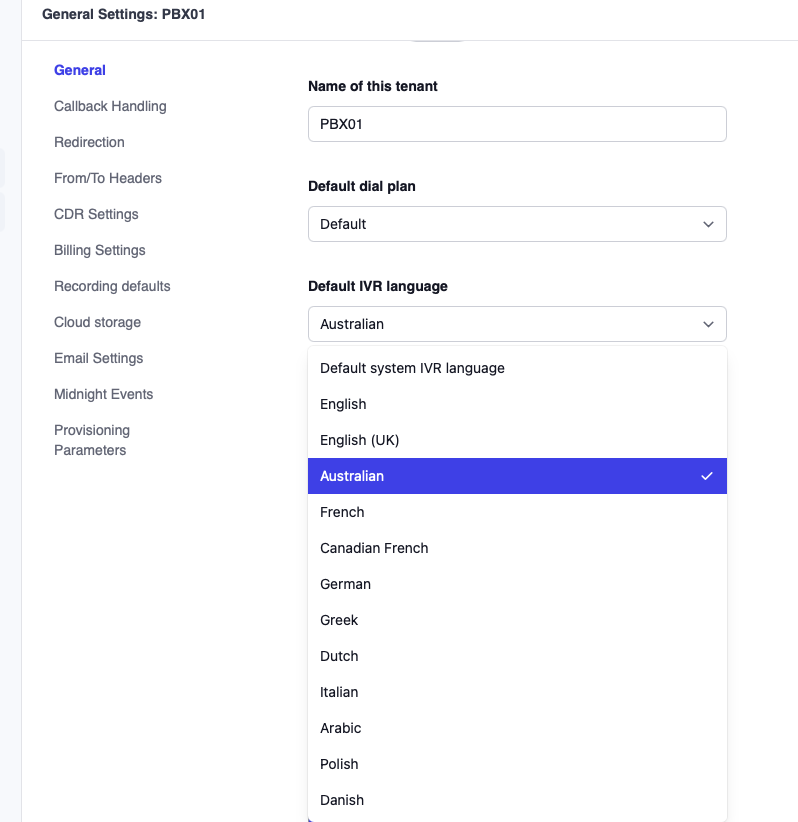Screen dimensions: 798x822
Task: Click the checkmark on Australian option
Action: point(707,476)
